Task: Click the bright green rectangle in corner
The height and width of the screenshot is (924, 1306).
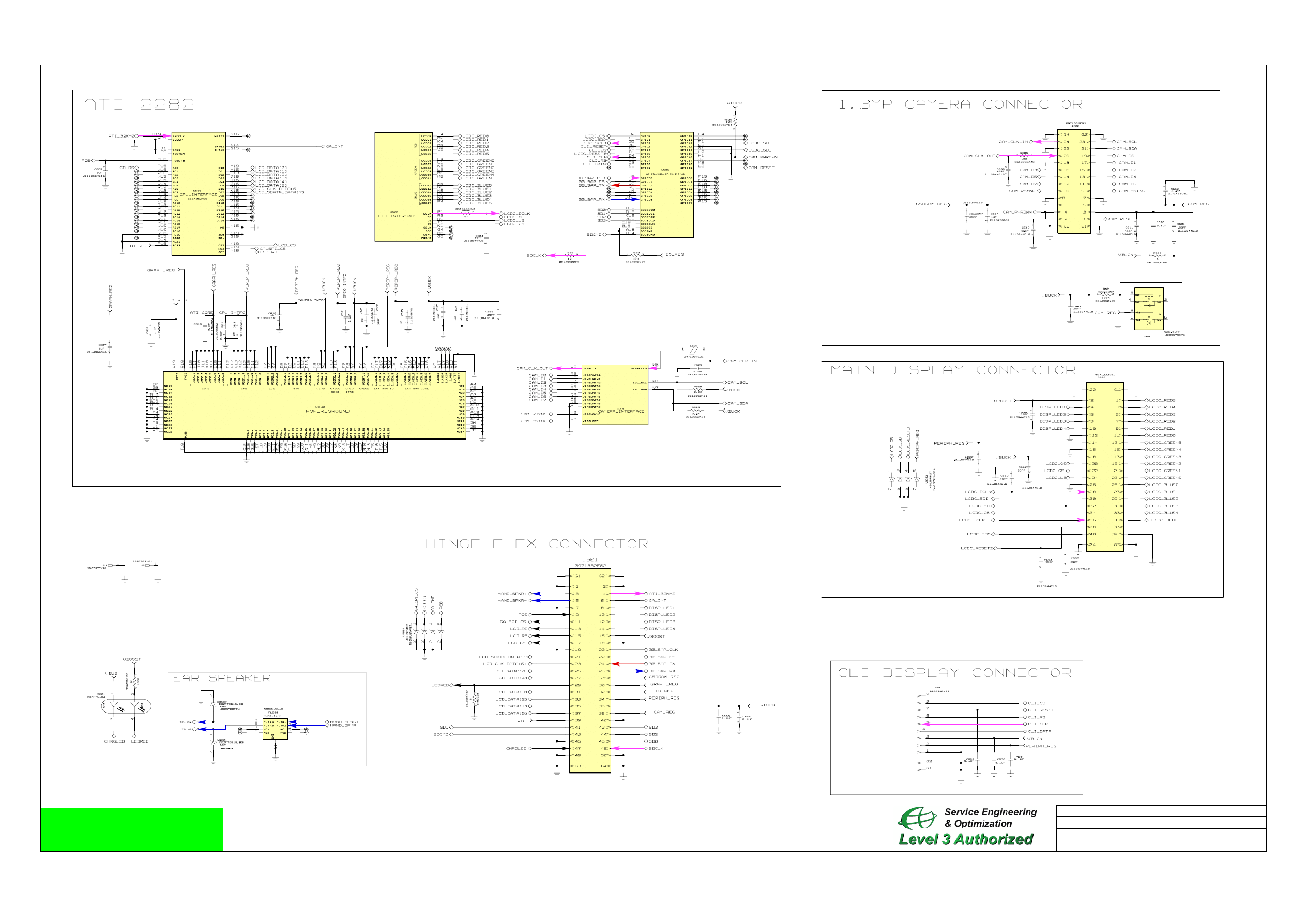Action: (132, 829)
